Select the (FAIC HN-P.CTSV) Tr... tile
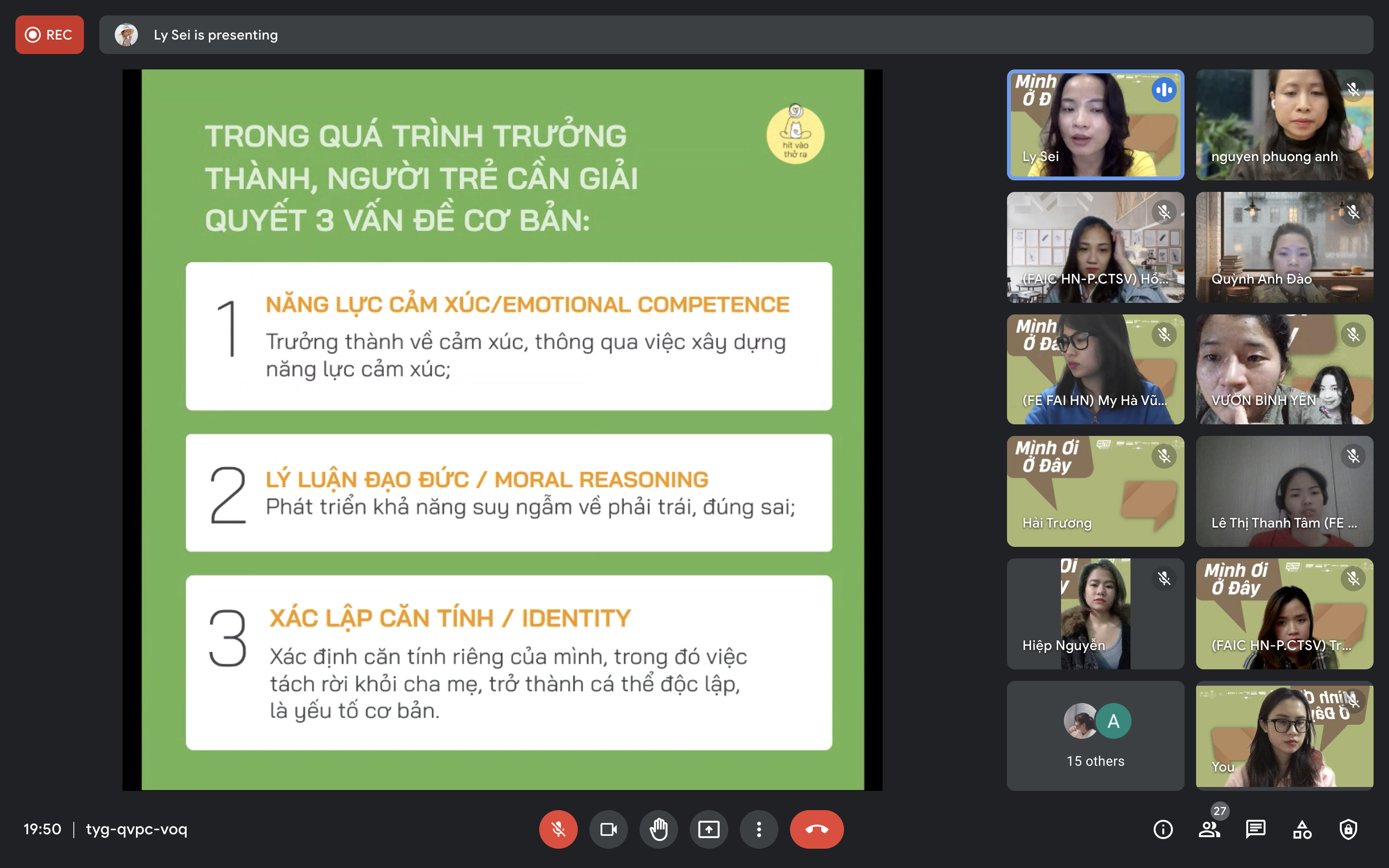Viewport: 1389px width, 868px height. pos(1284,614)
